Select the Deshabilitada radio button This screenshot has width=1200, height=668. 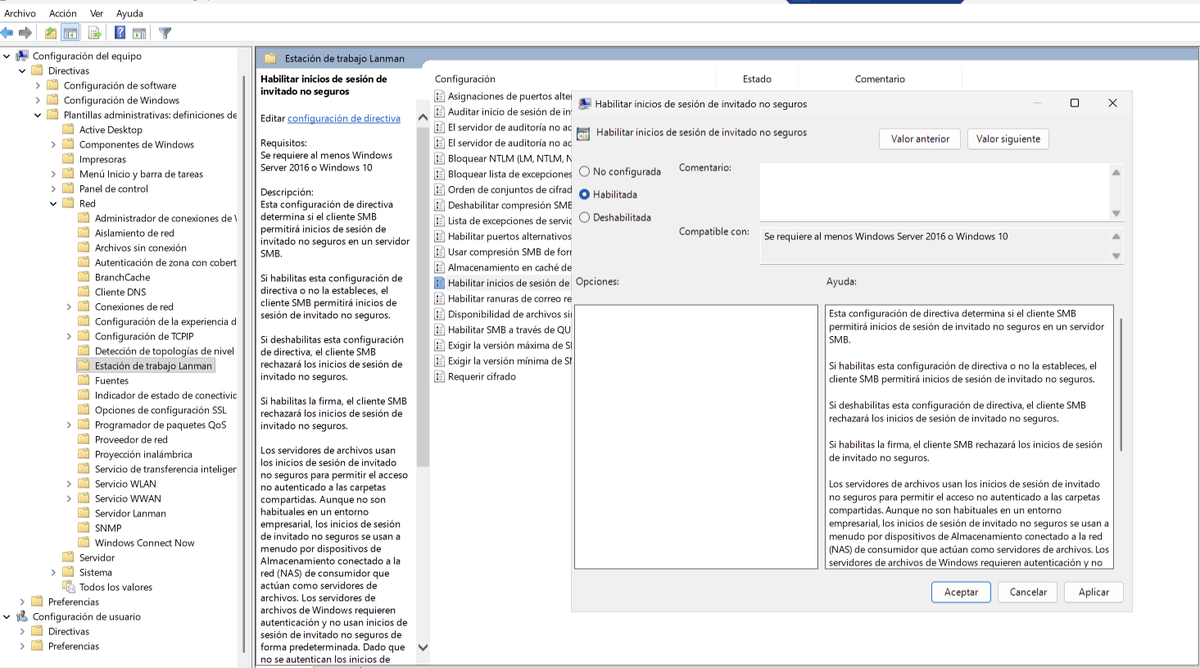tap(584, 217)
